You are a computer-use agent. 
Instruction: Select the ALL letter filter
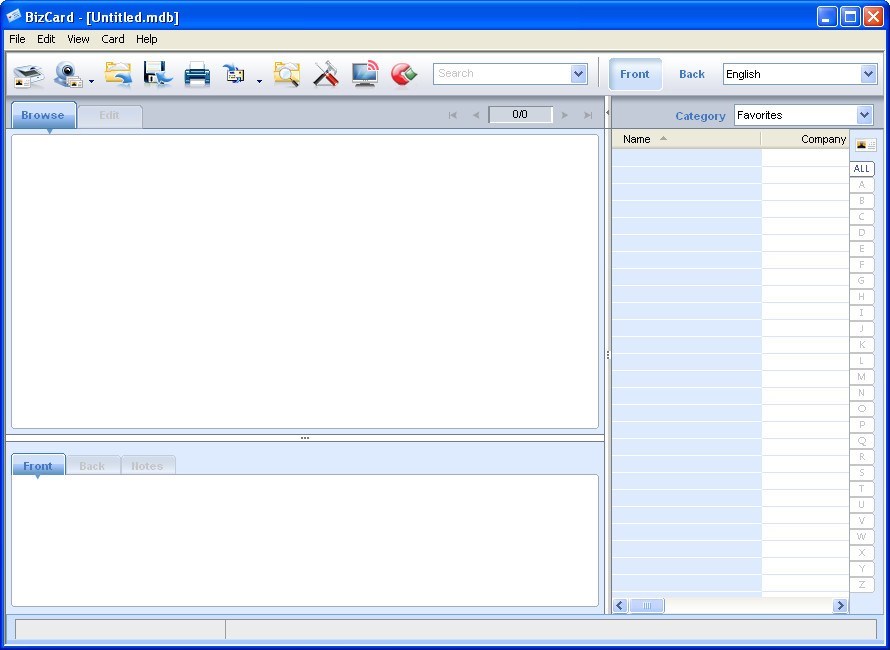click(x=861, y=168)
